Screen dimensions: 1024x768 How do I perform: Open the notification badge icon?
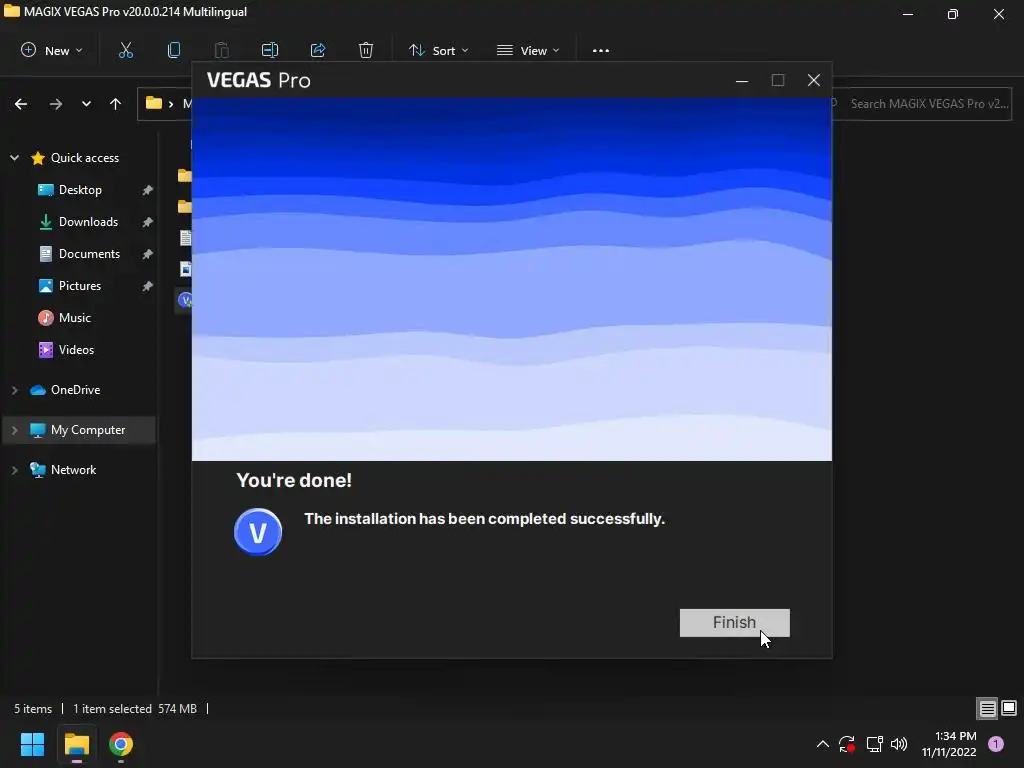click(x=996, y=744)
